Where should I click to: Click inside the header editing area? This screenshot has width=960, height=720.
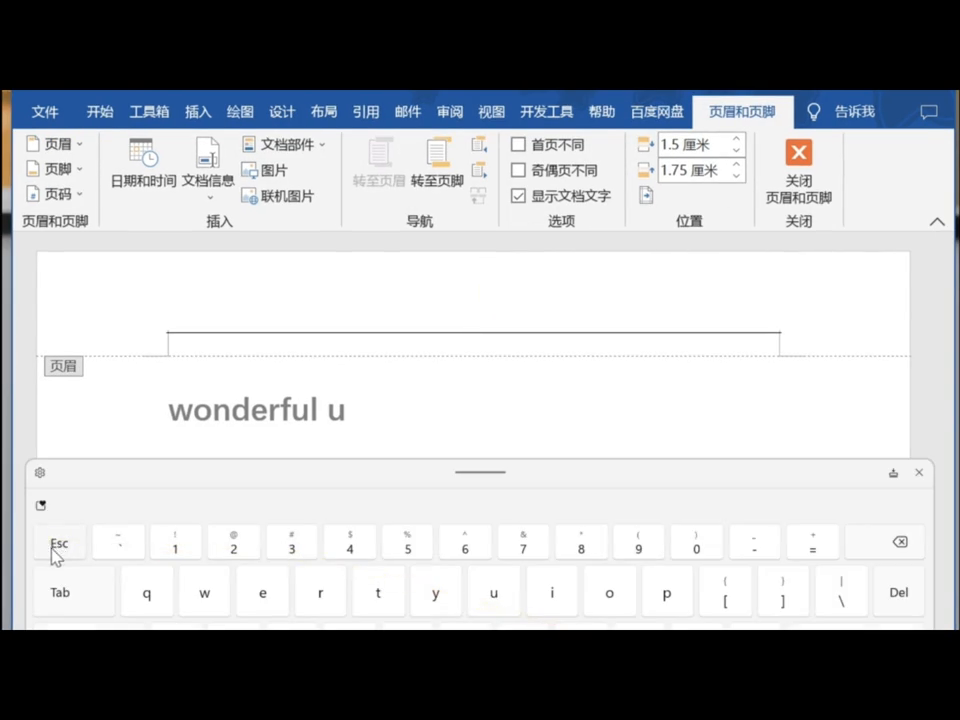coord(473,344)
